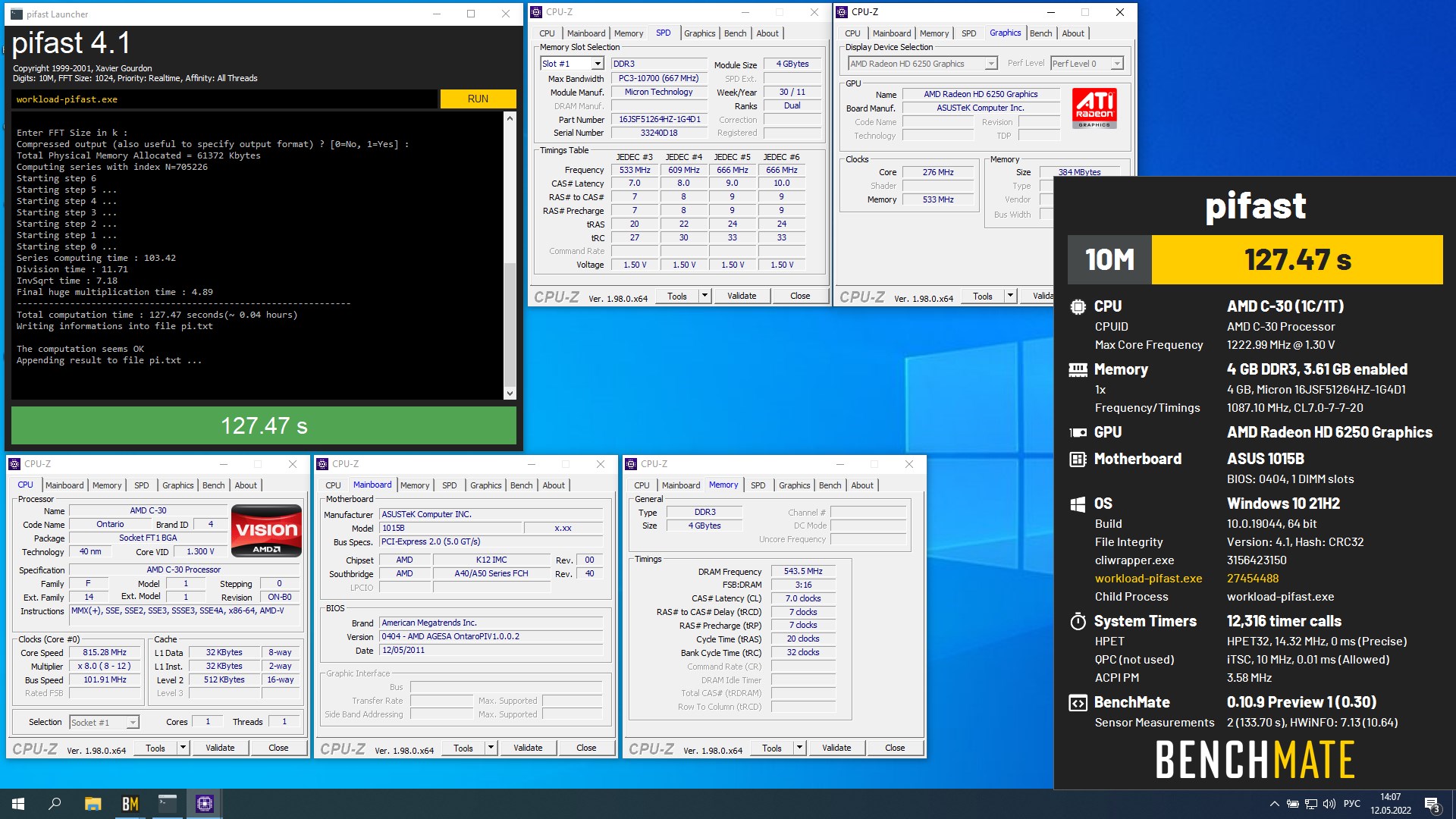The height and width of the screenshot is (819, 1456).
Task: Click the BenchMate Motherboard icon
Action: pos(1078,459)
